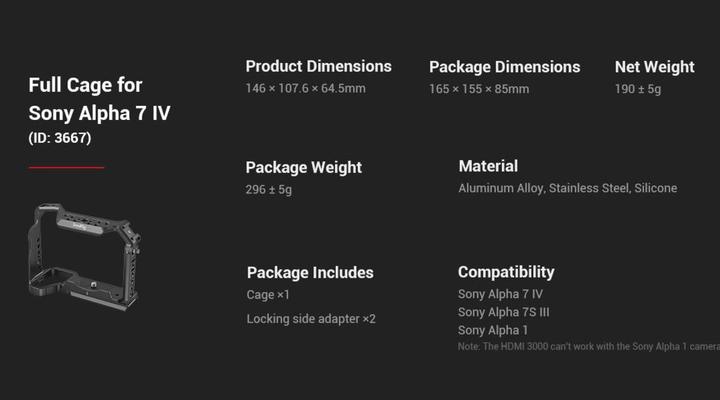The width and height of the screenshot is (720, 400).
Task: Click the Full Cage for Sony Alpha title
Action: click(x=99, y=99)
